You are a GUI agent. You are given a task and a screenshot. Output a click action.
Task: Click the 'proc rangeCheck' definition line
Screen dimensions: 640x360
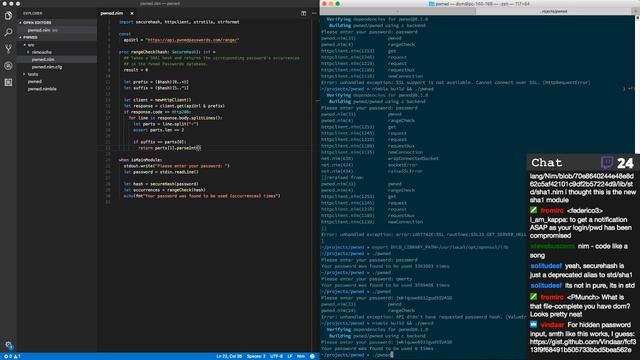(167, 52)
